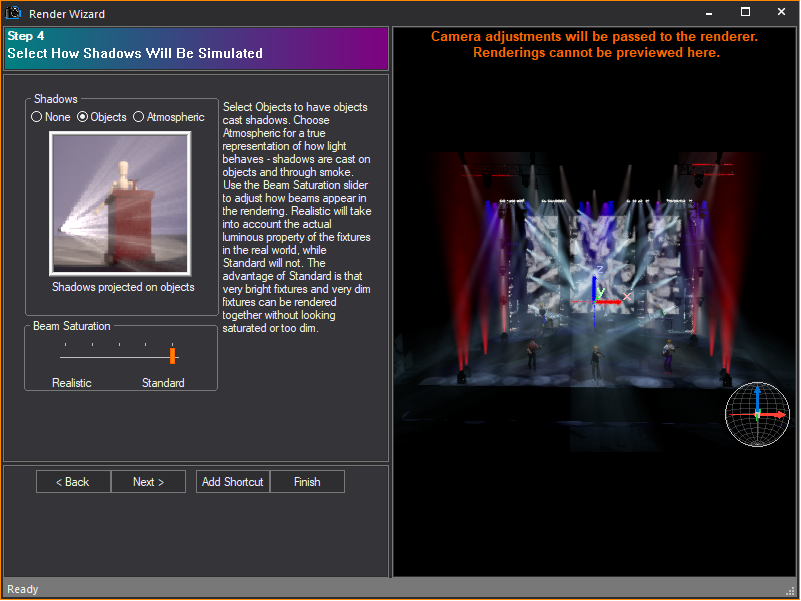Click the camera marker below the navigation sphere
Image resolution: width=801 pixels, height=601 pixels.
[758, 443]
